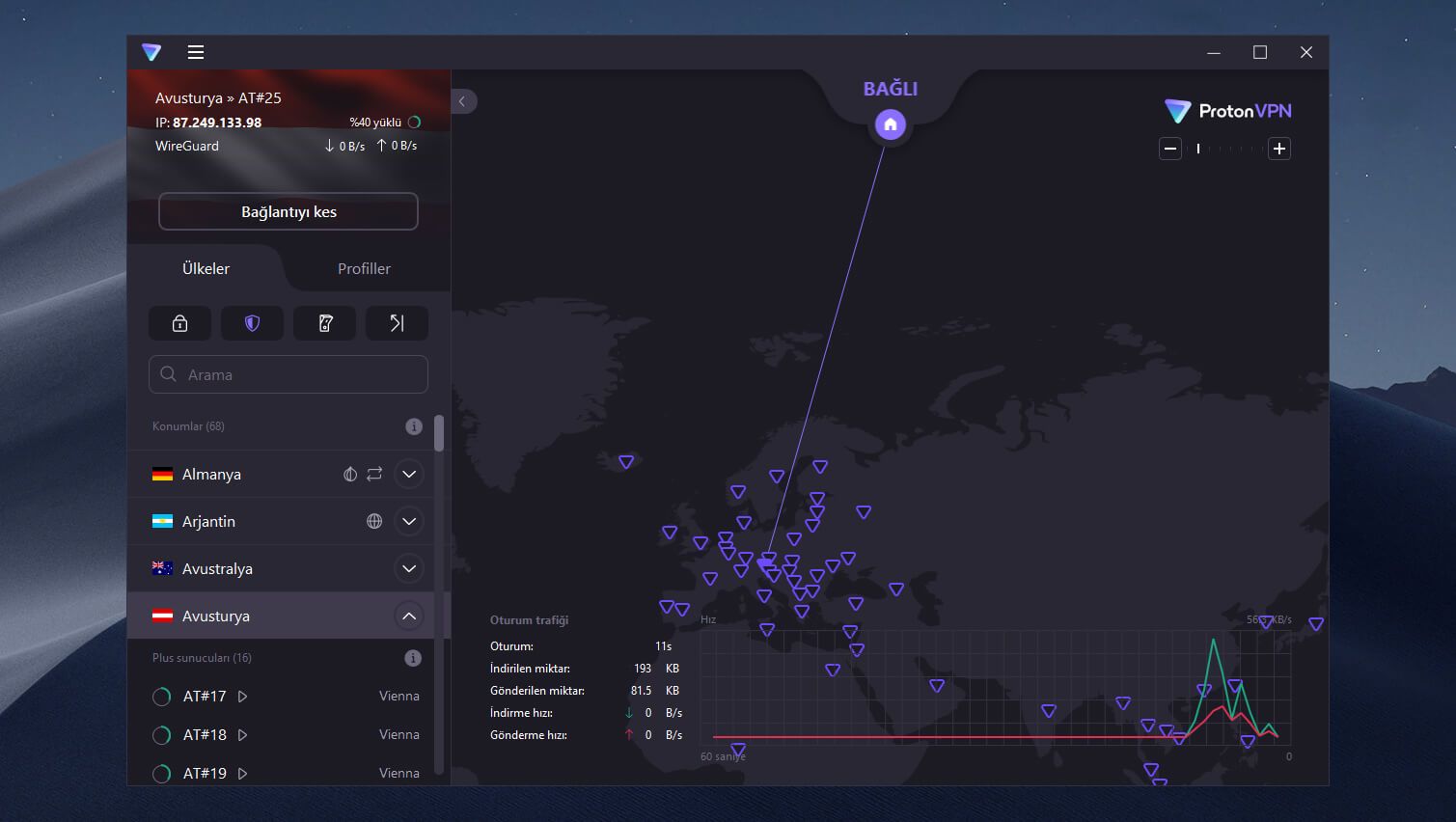Click the Arama search field
The width and height of the screenshot is (1456, 822).
[x=288, y=374]
